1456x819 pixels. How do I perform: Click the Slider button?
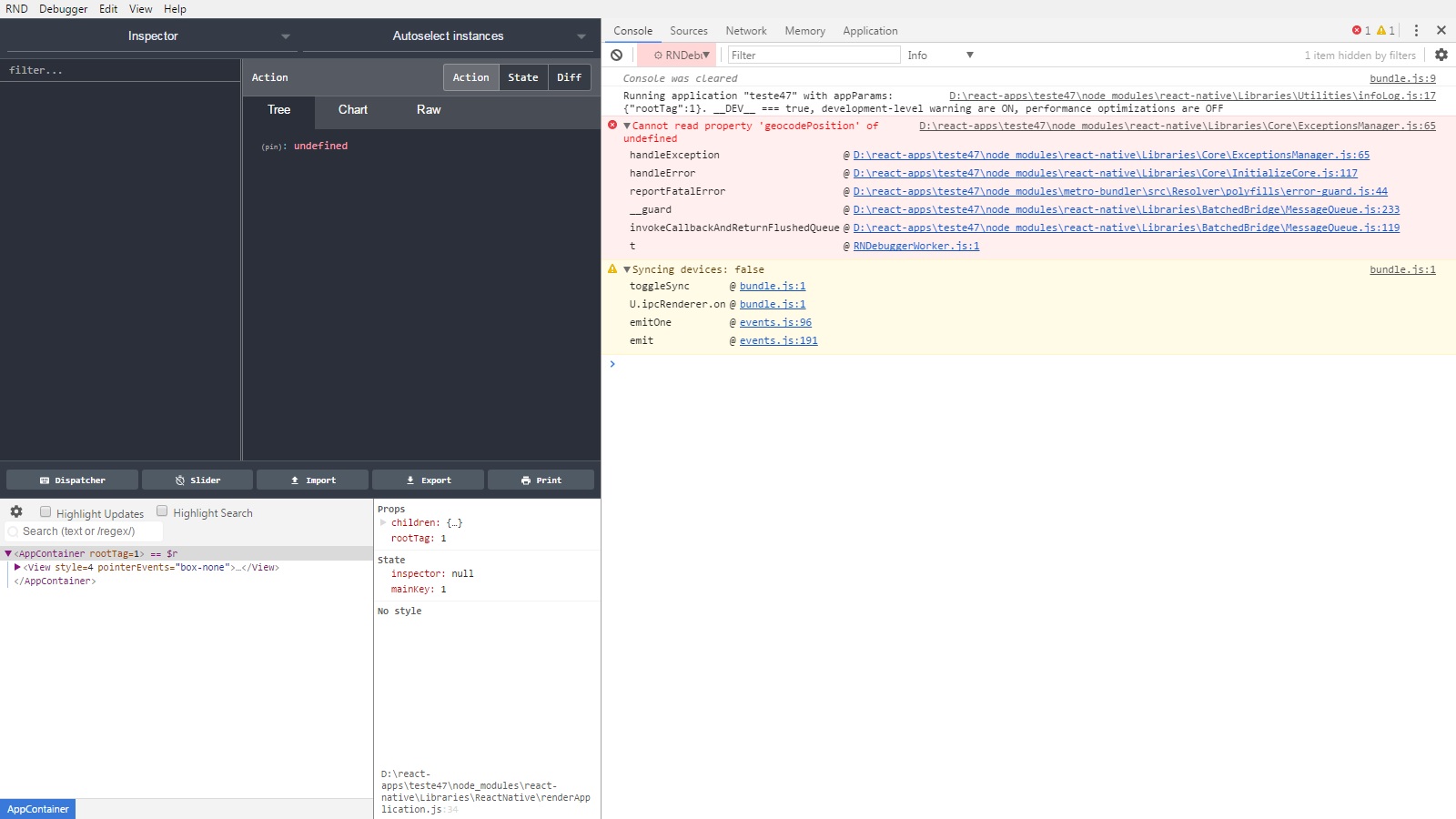pos(197,480)
